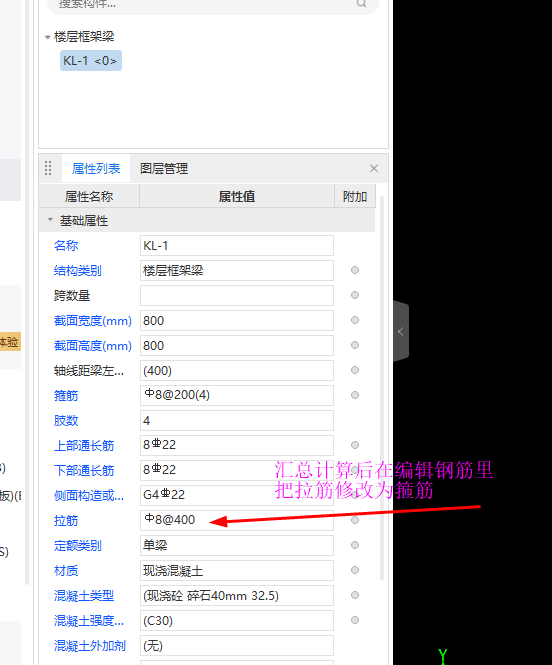Click the 混凝土强度 value (C30)

click(x=237, y=620)
